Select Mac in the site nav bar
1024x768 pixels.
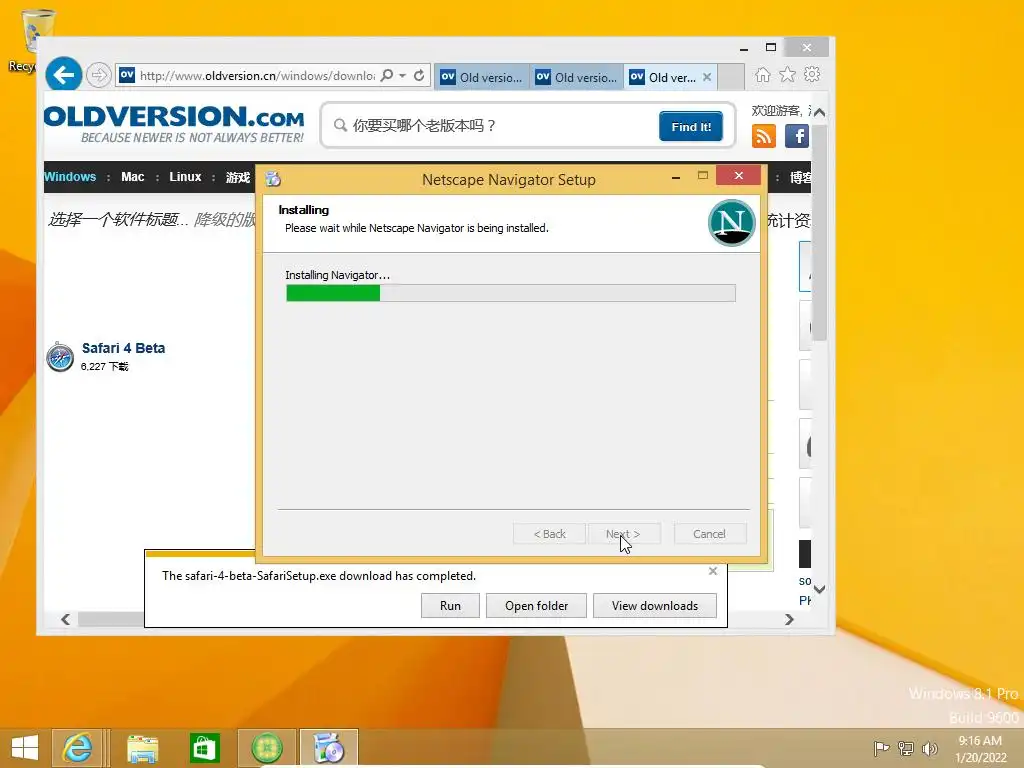133,176
